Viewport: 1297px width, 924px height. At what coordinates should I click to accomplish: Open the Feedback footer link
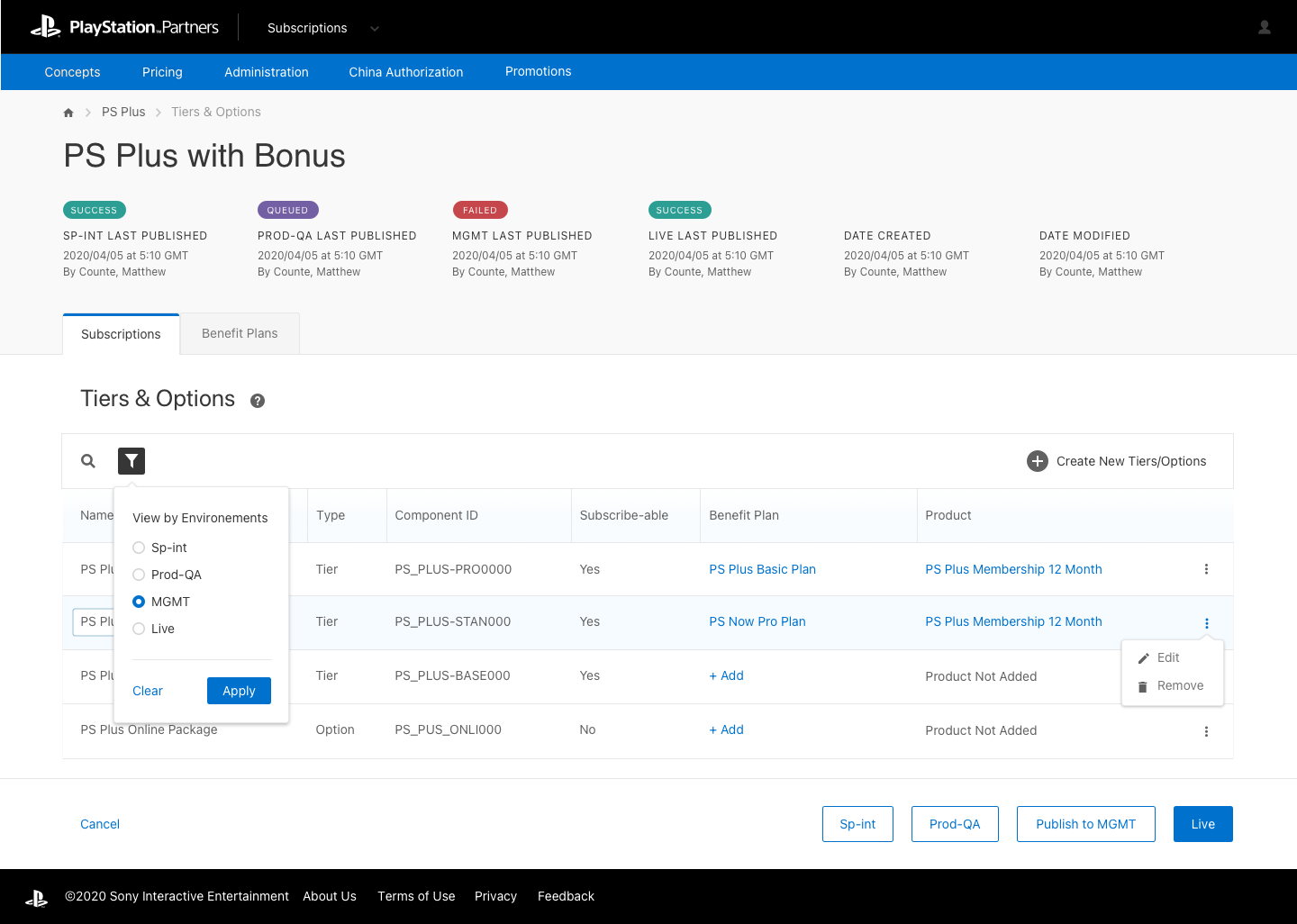point(566,896)
